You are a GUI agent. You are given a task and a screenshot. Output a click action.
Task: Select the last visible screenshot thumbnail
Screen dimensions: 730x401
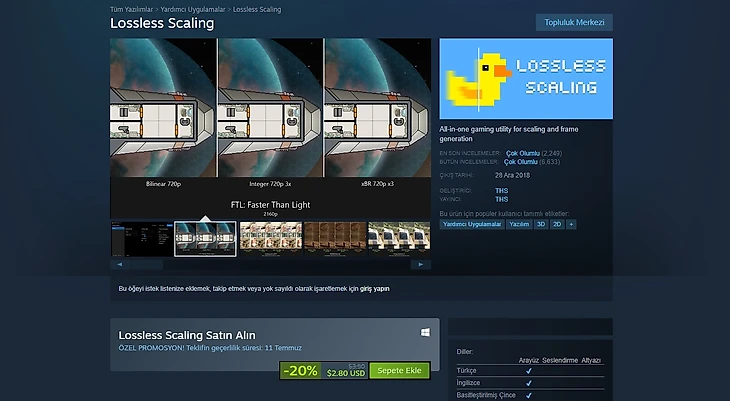coord(399,239)
